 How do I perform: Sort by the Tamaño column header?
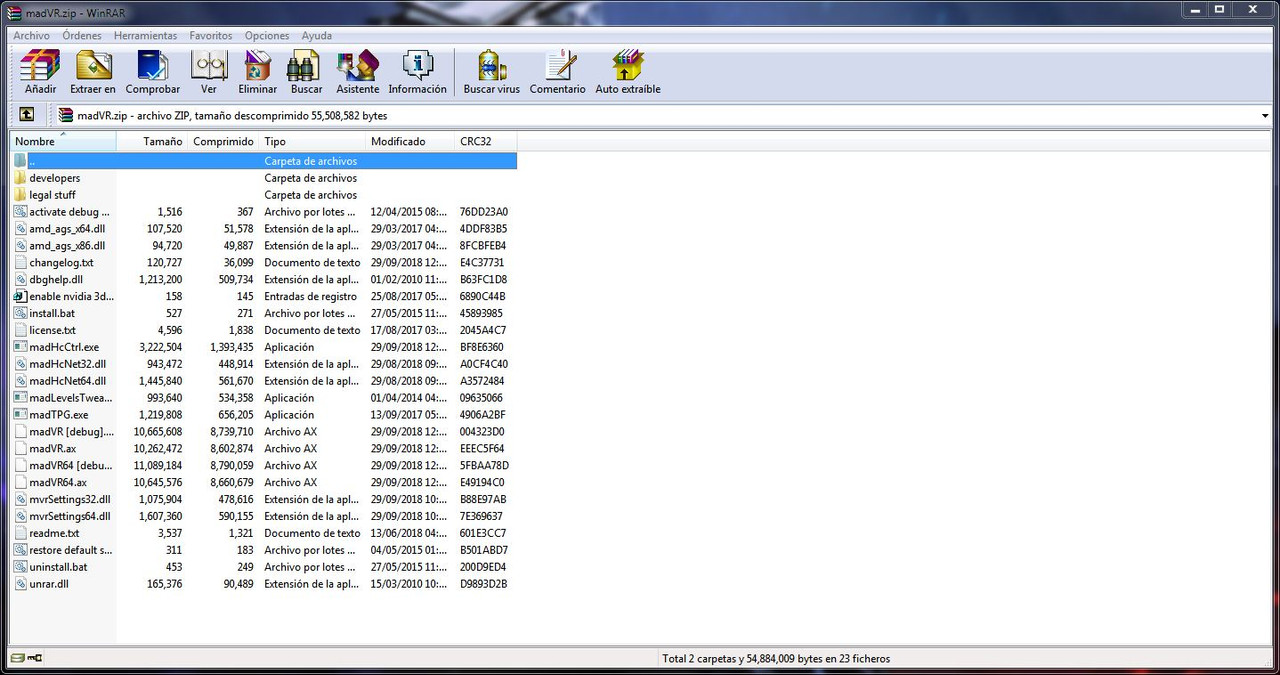point(152,142)
